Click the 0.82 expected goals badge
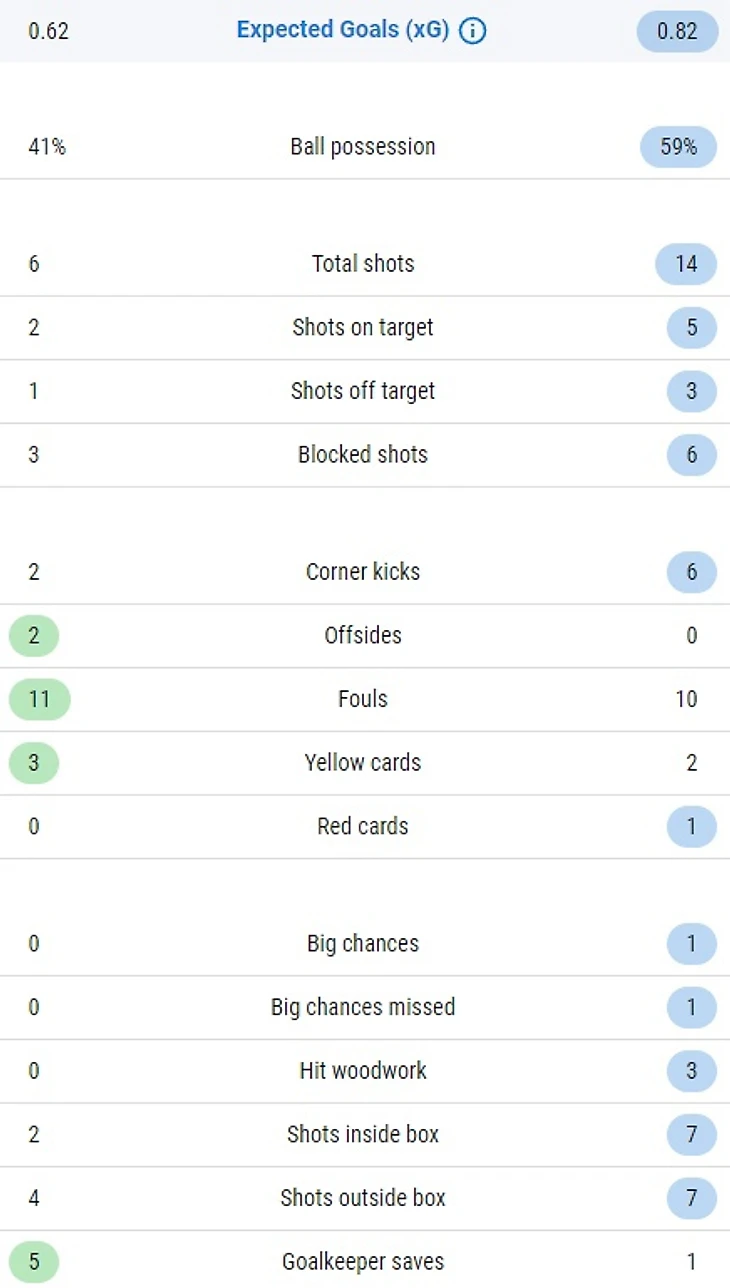This screenshot has height=1288, width=730. [677, 31]
